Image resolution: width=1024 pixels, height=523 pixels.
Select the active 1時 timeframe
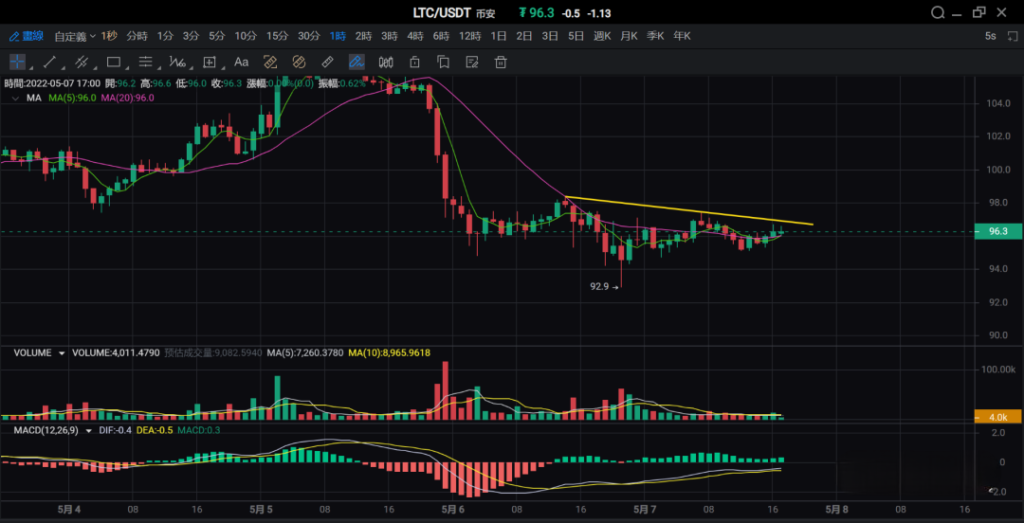click(338, 36)
